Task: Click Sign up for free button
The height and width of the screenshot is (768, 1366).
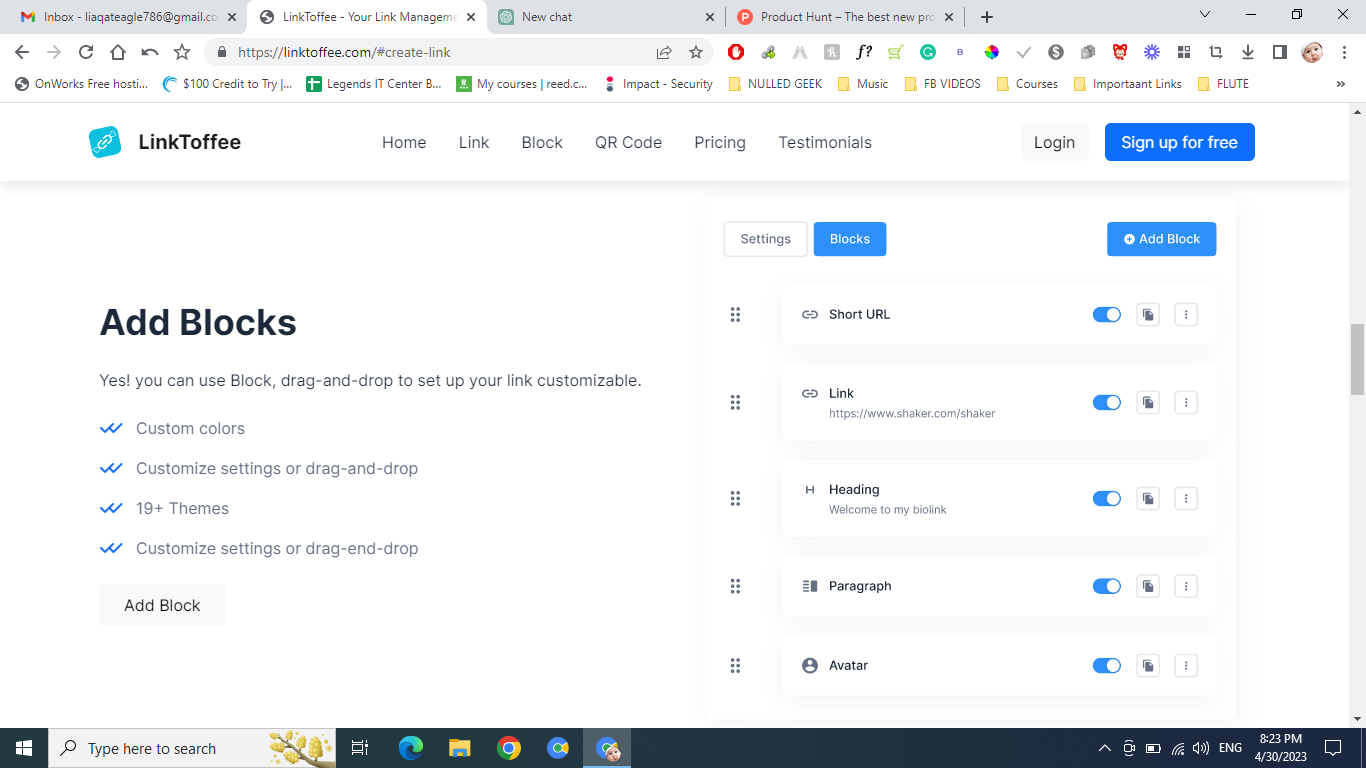Action: 1179,142
